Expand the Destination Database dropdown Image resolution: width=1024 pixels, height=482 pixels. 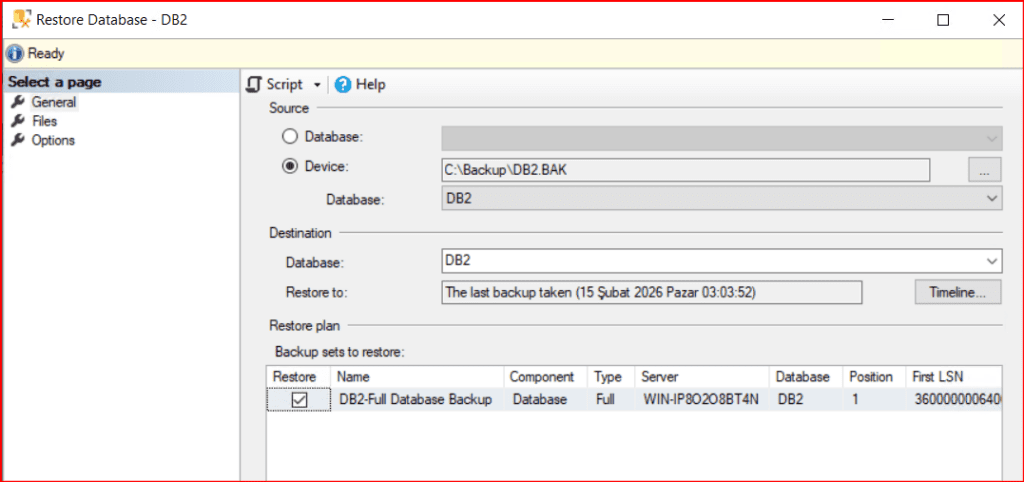click(992, 261)
